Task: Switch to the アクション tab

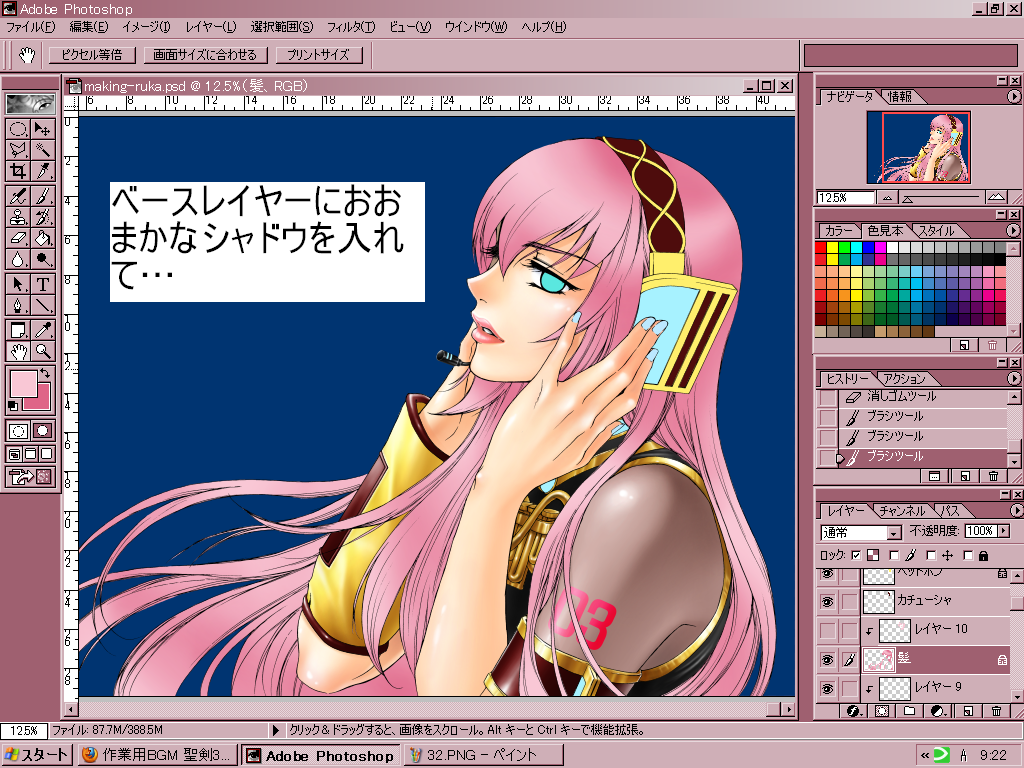Action: pyautogui.click(x=904, y=379)
